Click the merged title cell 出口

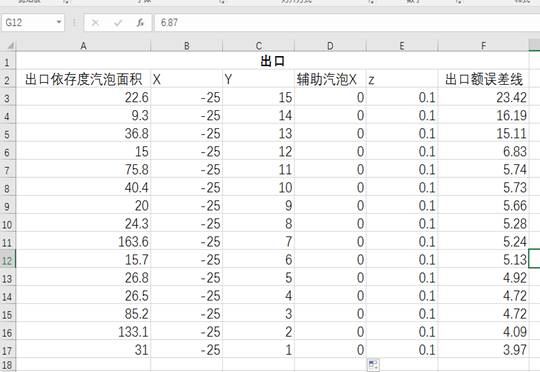[272, 61]
